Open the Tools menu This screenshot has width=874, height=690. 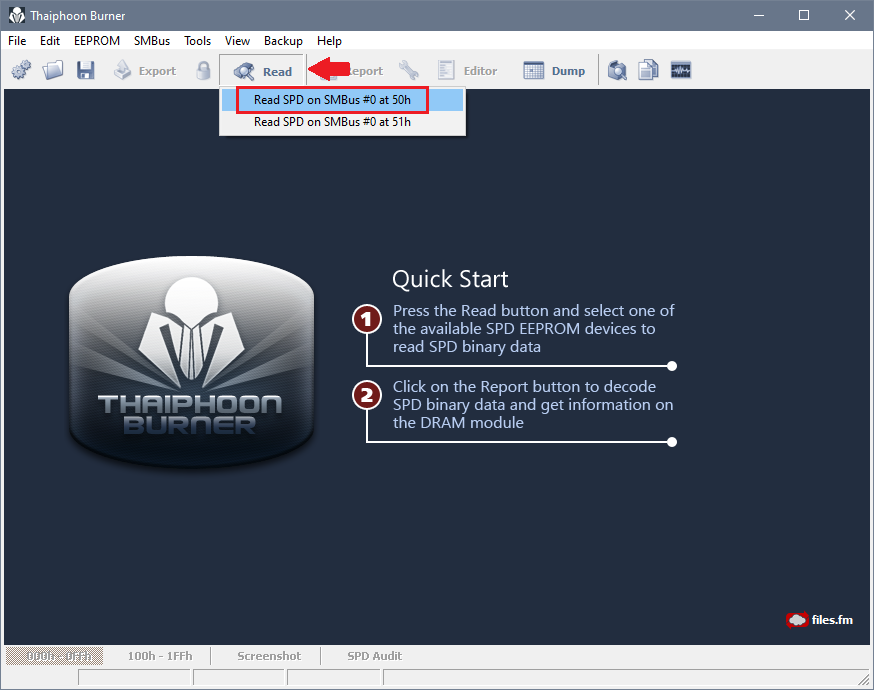(x=197, y=41)
